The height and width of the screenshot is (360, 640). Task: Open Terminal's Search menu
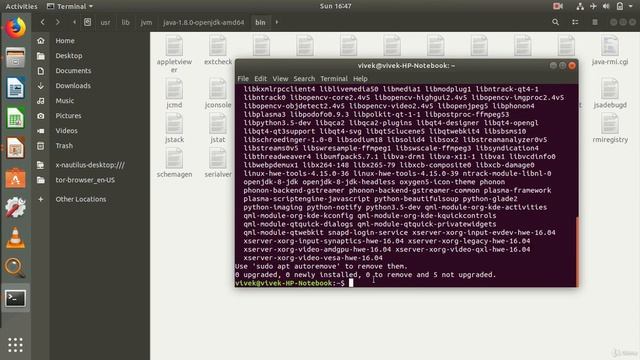click(x=304, y=78)
